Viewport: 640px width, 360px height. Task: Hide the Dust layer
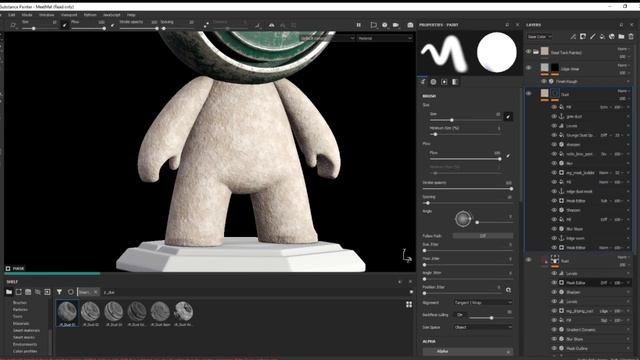click(529, 93)
